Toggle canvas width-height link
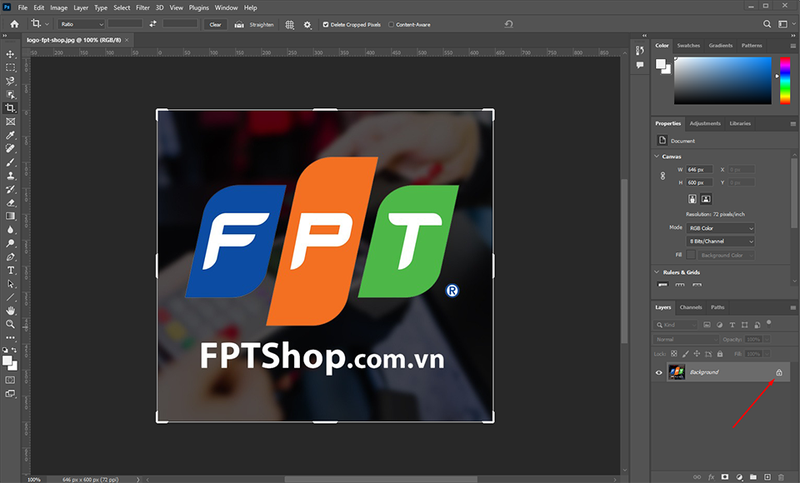Screen dimensions: 800x483 coord(663,176)
